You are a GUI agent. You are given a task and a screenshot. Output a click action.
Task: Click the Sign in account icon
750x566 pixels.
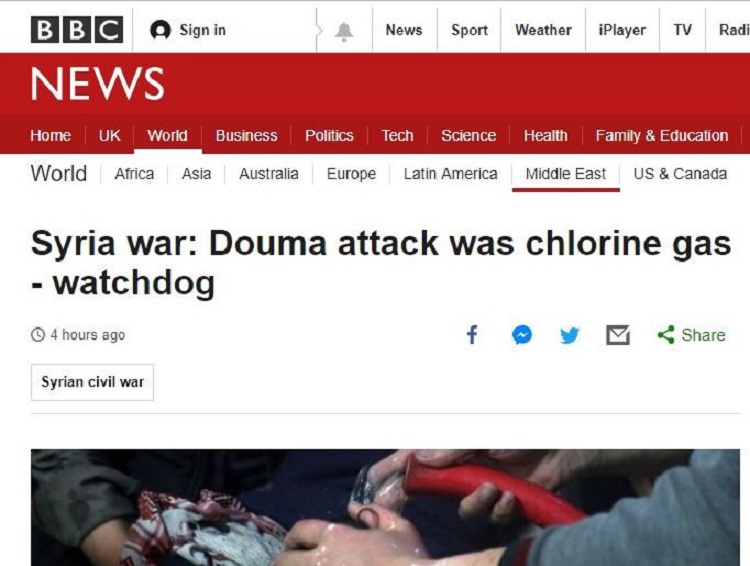[x=160, y=30]
